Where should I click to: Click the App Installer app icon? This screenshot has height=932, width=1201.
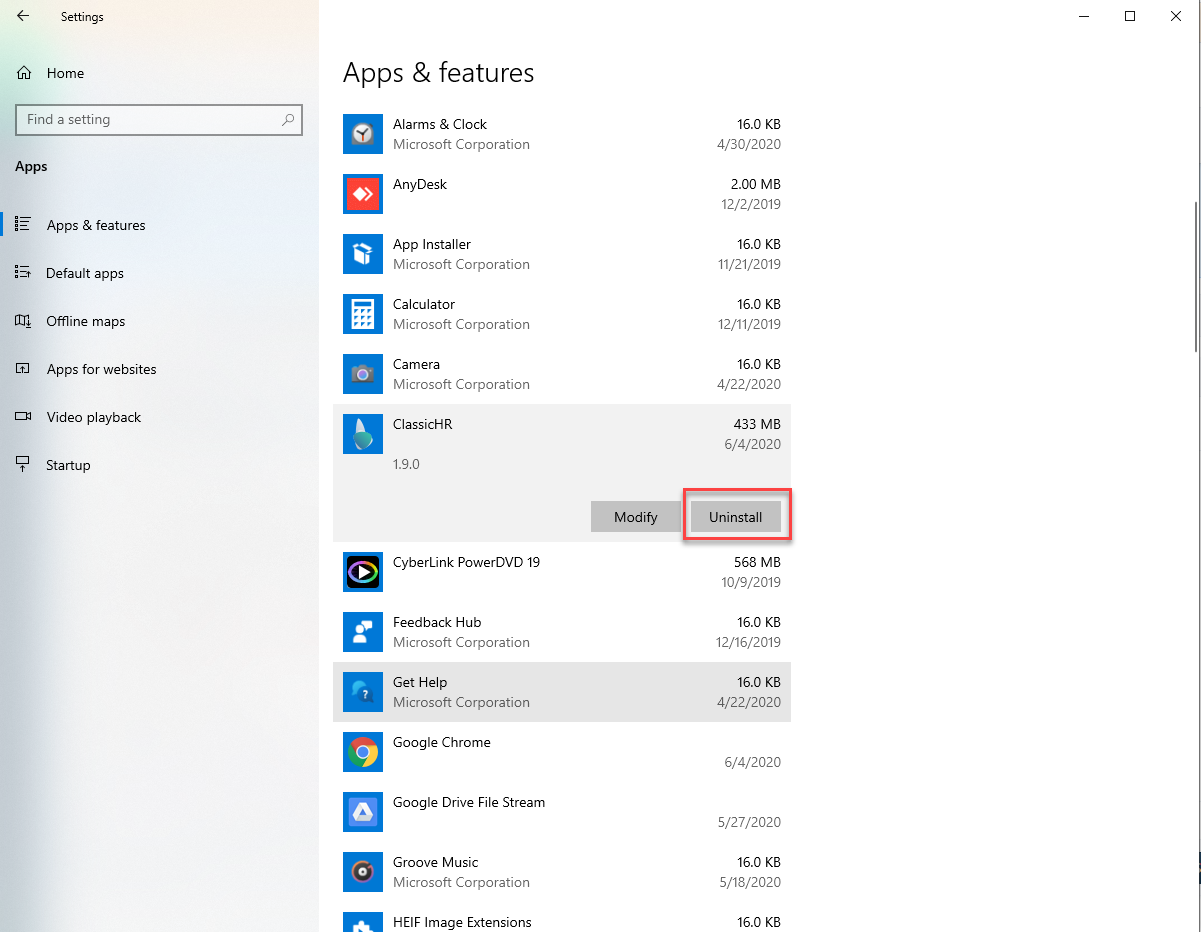click(x=363, y=254)
